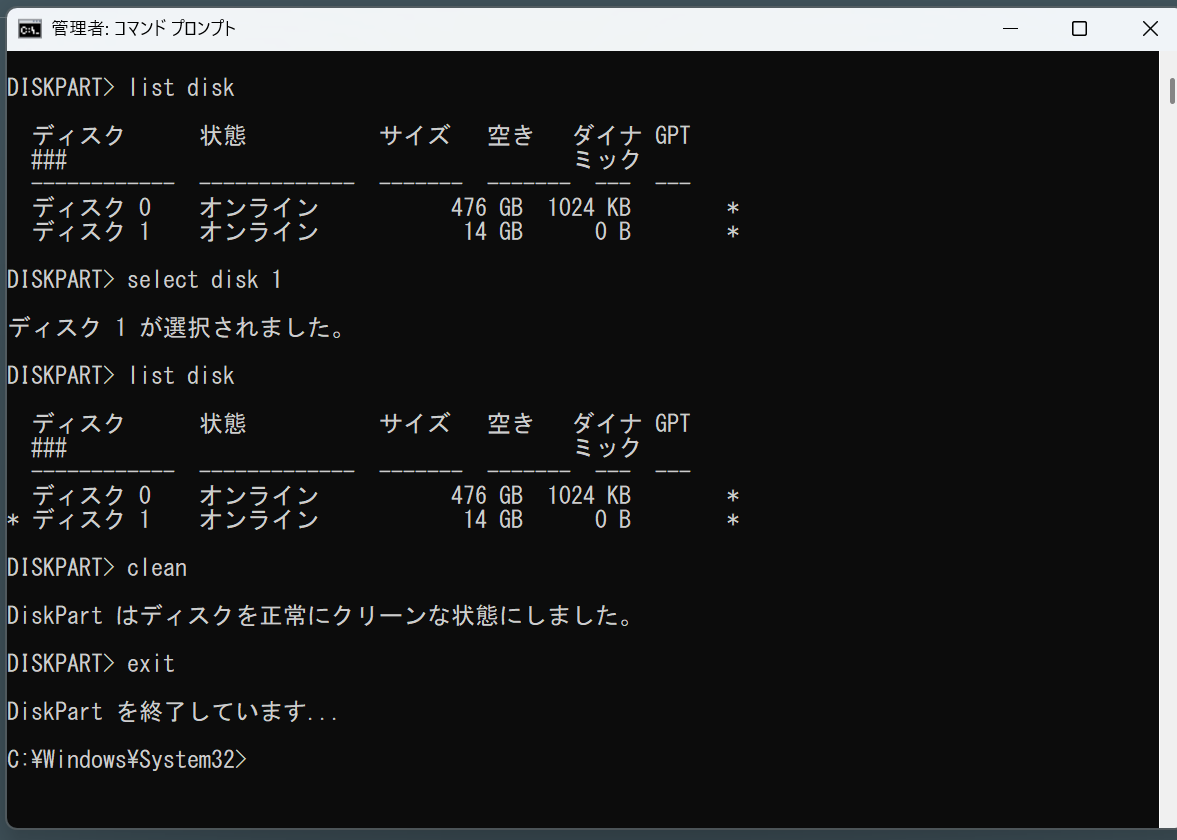Image resolution: width=1177 pixels, height=840 pixels.
Task: Click the 14 GB size in the asterisk-marked row
Action: coord(492,520)
